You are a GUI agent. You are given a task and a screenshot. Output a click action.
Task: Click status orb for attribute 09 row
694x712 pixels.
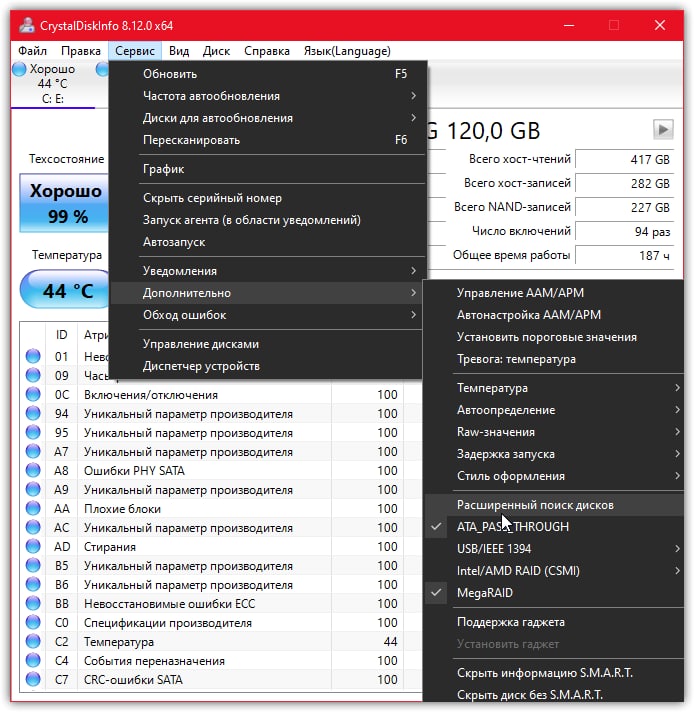(x=33, y=376)
